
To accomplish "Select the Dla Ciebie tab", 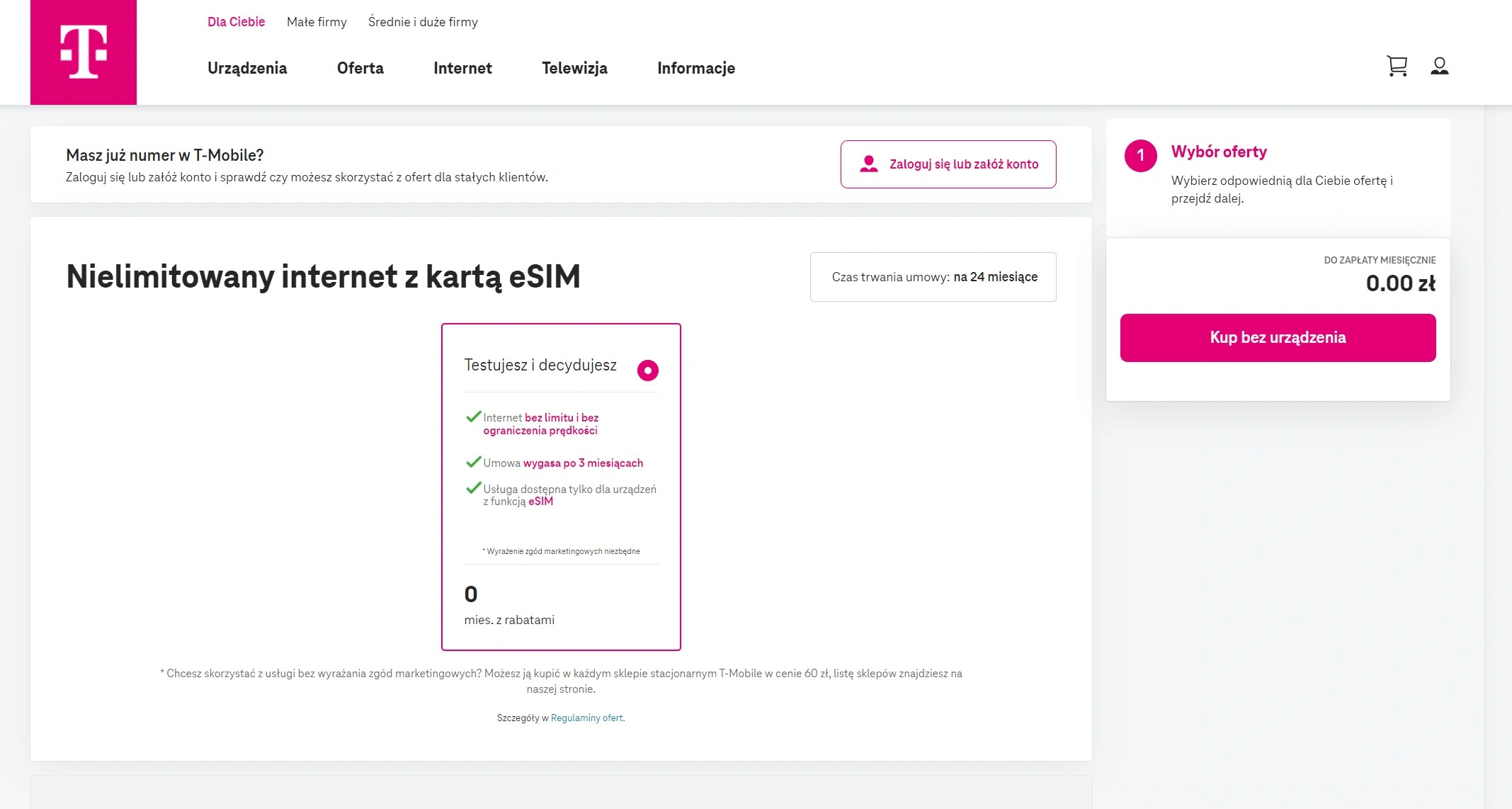I will pos(236,22).
